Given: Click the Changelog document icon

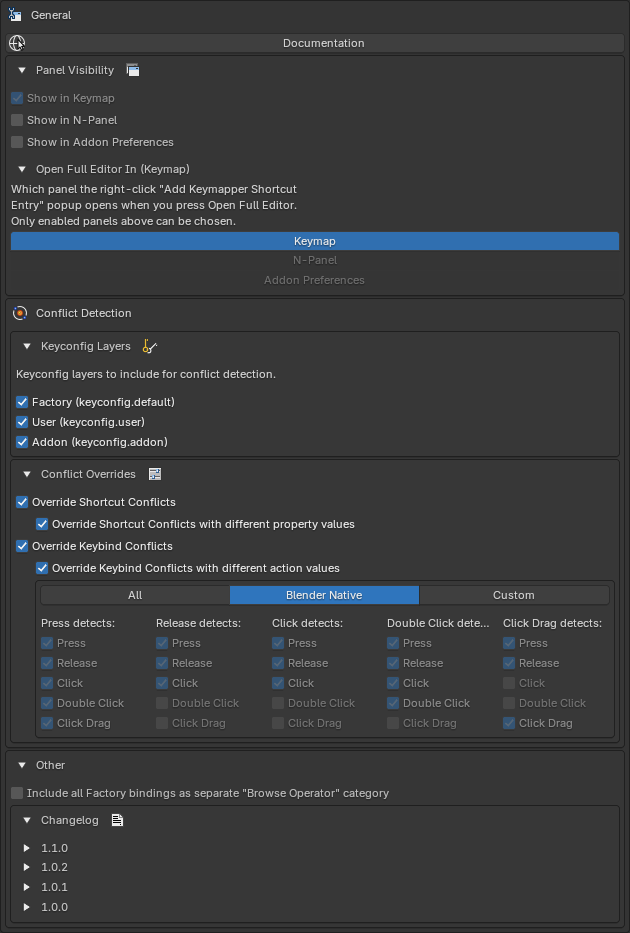Looking at the screenshot, I should click(x=117, y=821).
